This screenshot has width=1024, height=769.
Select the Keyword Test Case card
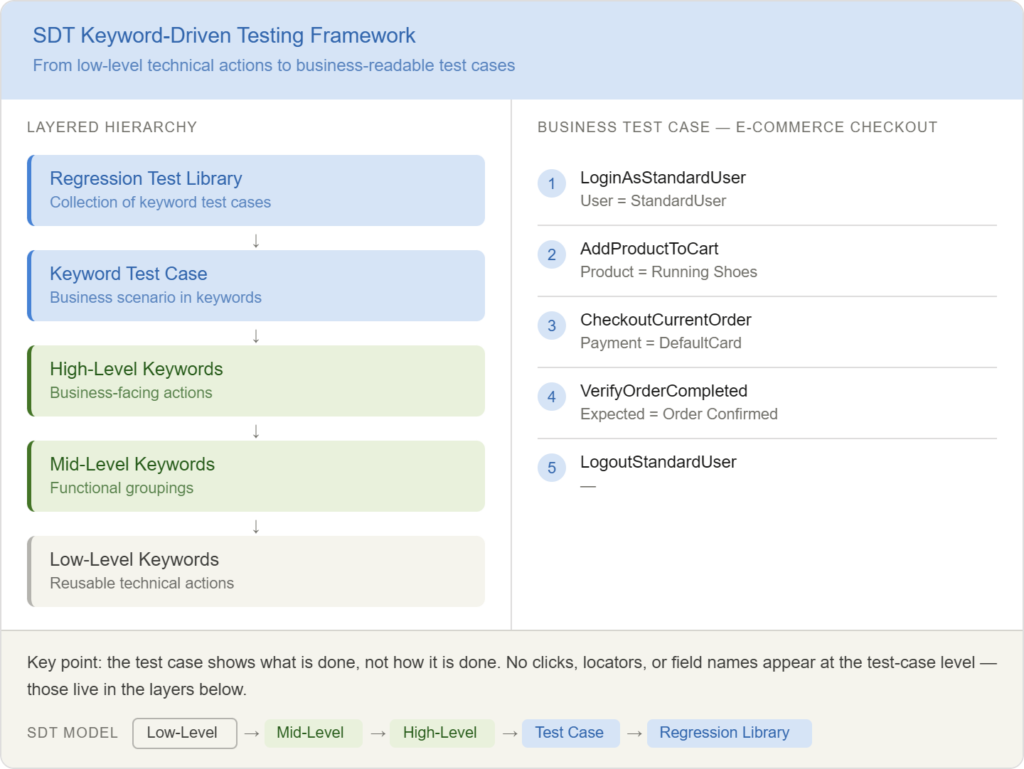(x=258, y=285)
